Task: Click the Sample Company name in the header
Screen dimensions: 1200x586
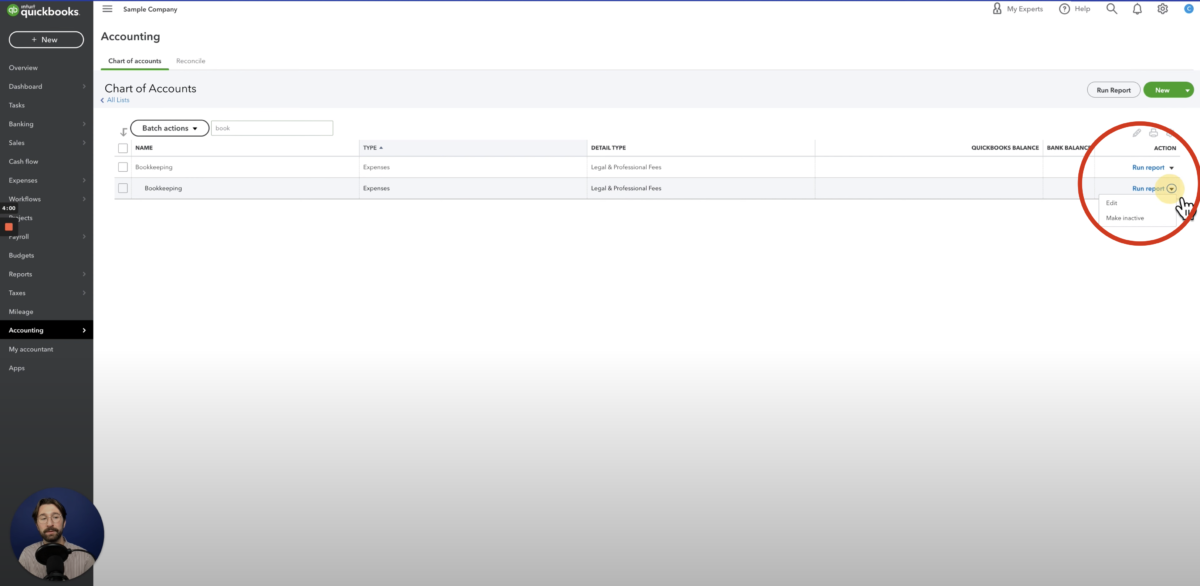Action: click(x=150, y=9)
